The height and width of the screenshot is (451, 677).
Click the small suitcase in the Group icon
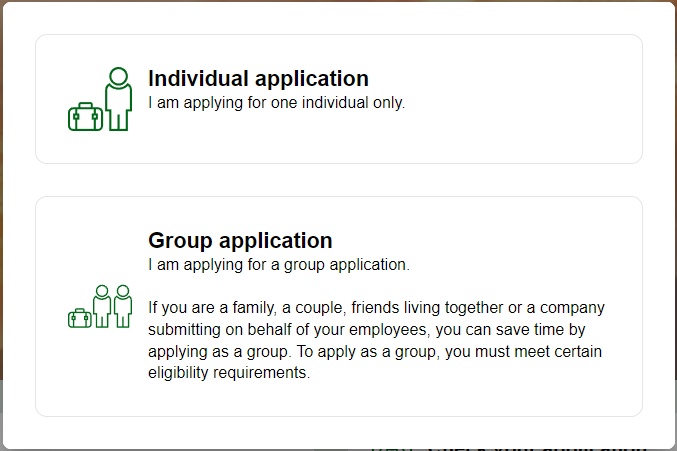[79, 318]
